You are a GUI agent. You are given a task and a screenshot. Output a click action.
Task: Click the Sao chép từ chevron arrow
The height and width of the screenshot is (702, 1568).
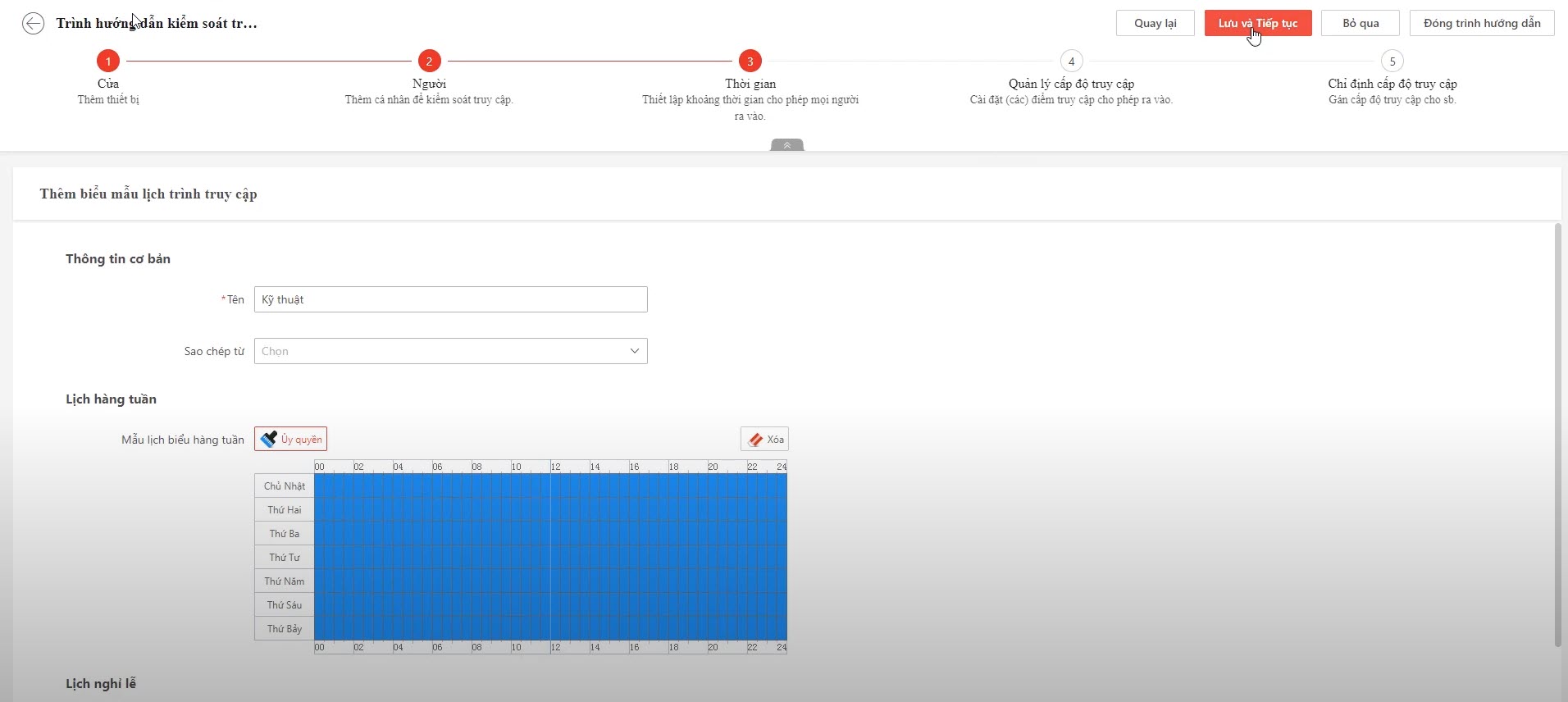[x=634, y=351]
